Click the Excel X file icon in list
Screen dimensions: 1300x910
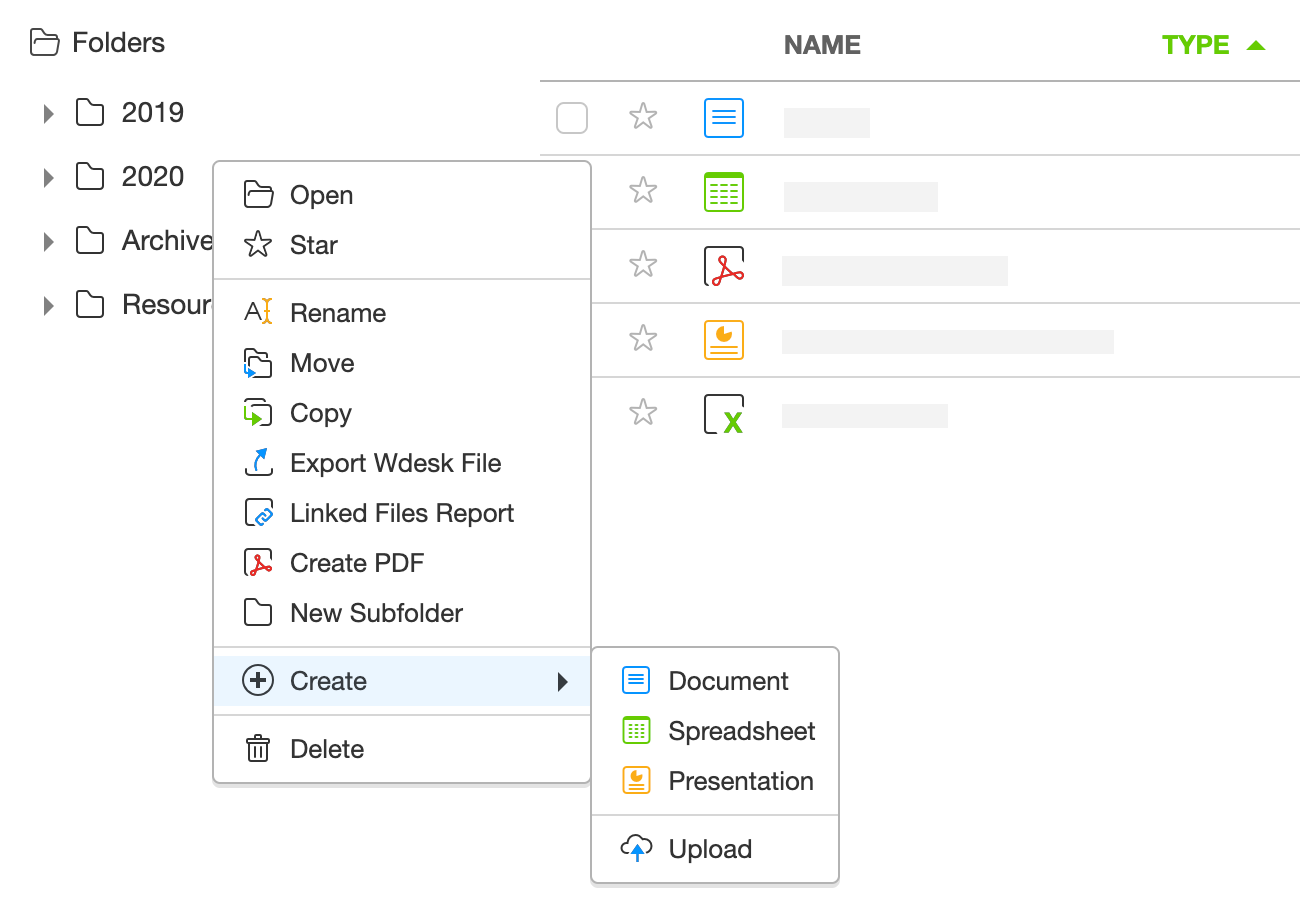point(724,414)
